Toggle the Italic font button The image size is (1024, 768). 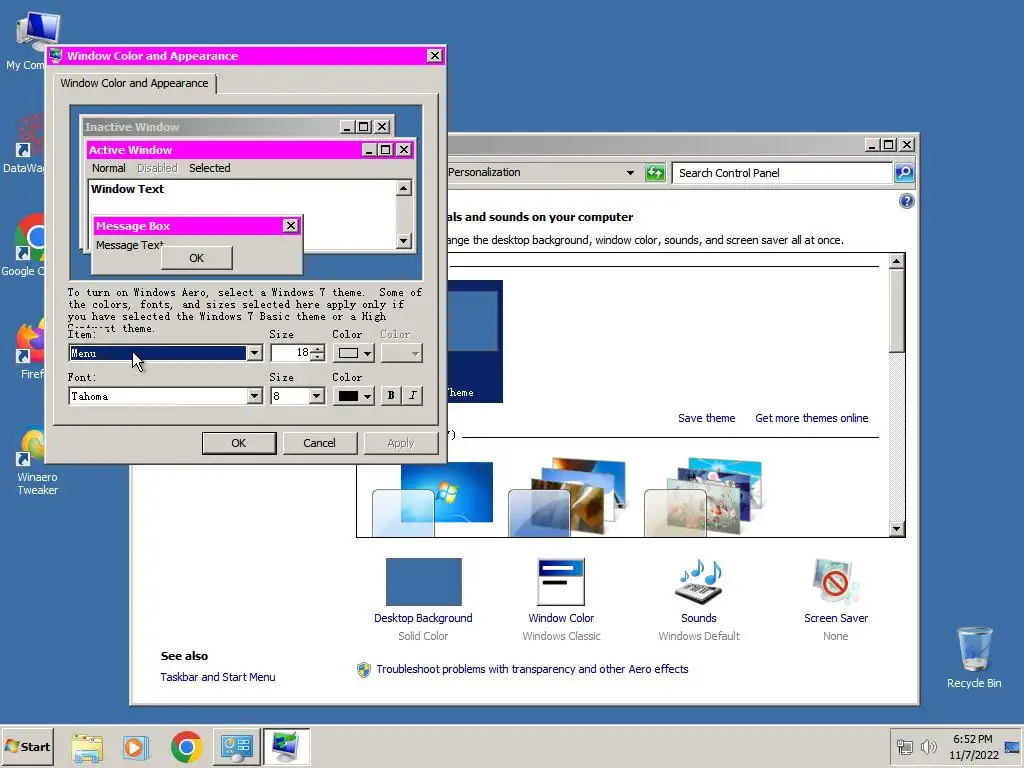pyautogui.click(x=413, y=395)
